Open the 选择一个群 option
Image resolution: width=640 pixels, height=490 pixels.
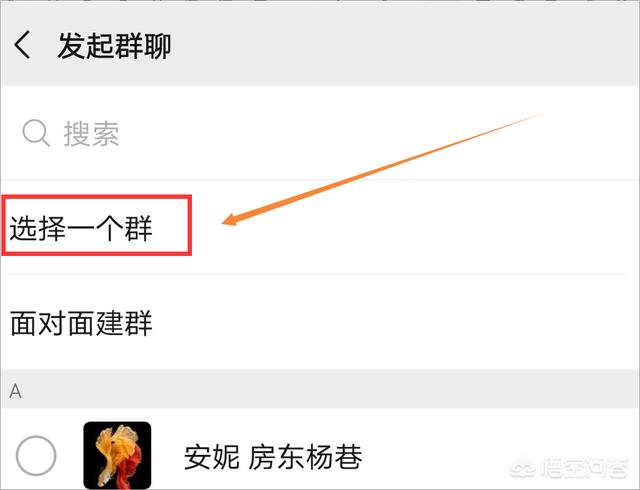81,227
